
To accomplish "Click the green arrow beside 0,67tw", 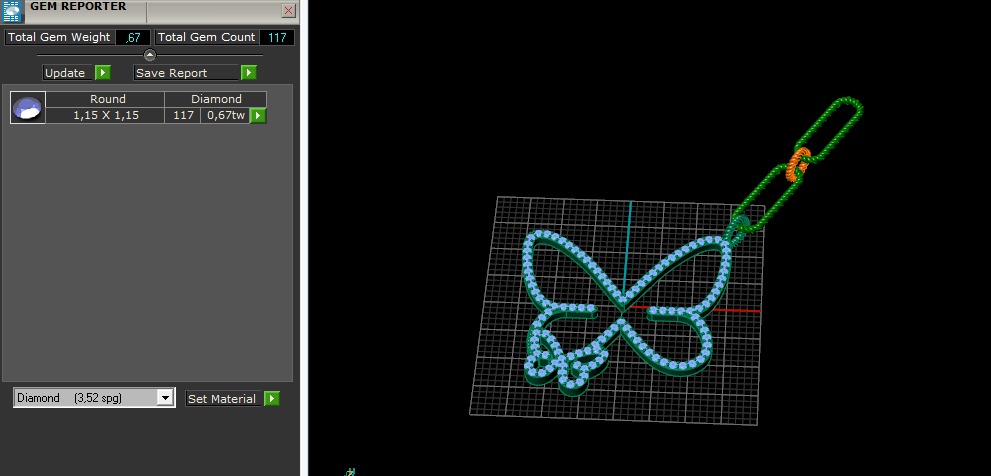I will [258, 116].
